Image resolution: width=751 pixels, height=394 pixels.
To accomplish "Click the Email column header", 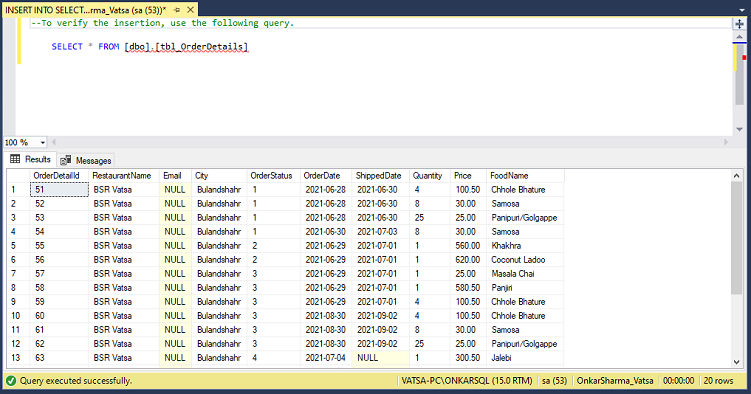I will tap(175, 176).
